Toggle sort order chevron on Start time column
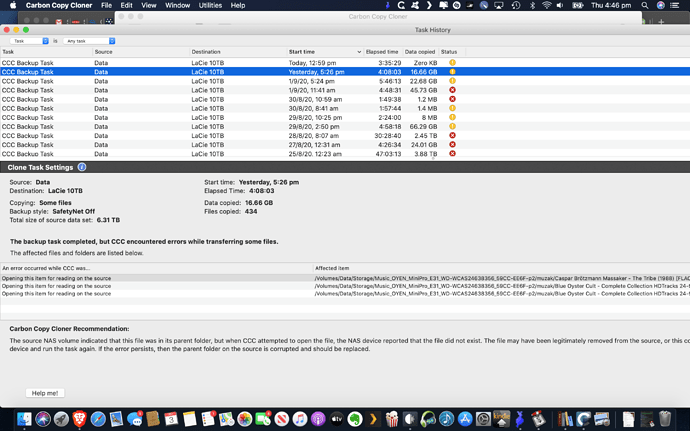 pyautogui.click(x=359, y=52)
